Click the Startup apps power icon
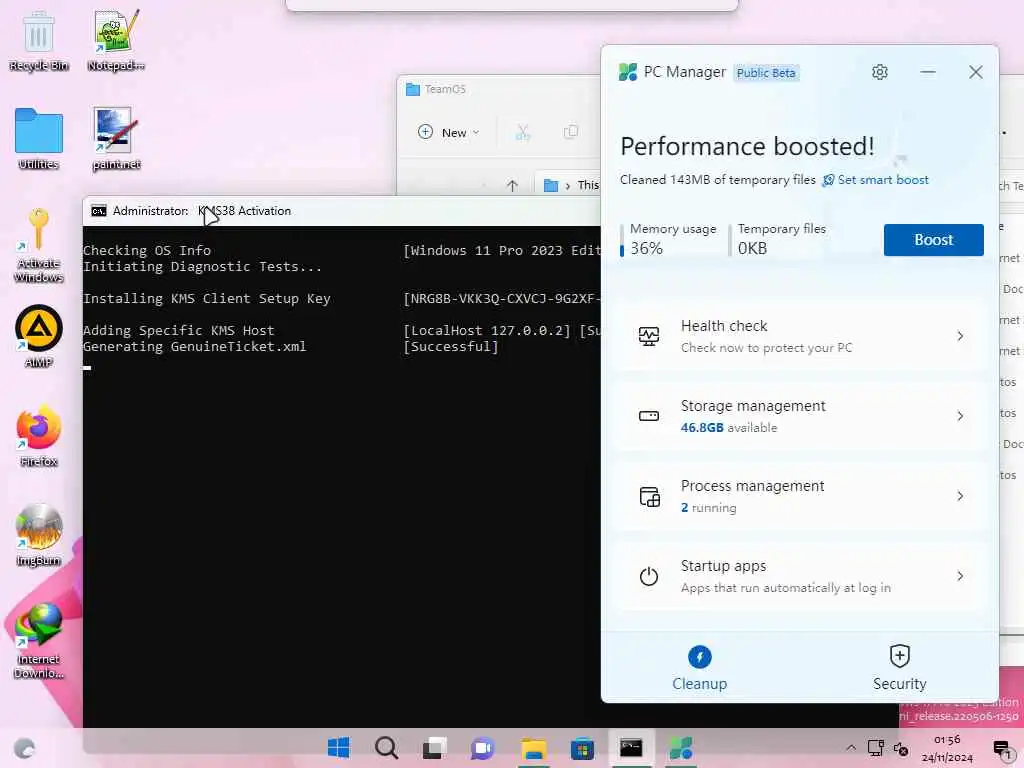 coord(648,576)
